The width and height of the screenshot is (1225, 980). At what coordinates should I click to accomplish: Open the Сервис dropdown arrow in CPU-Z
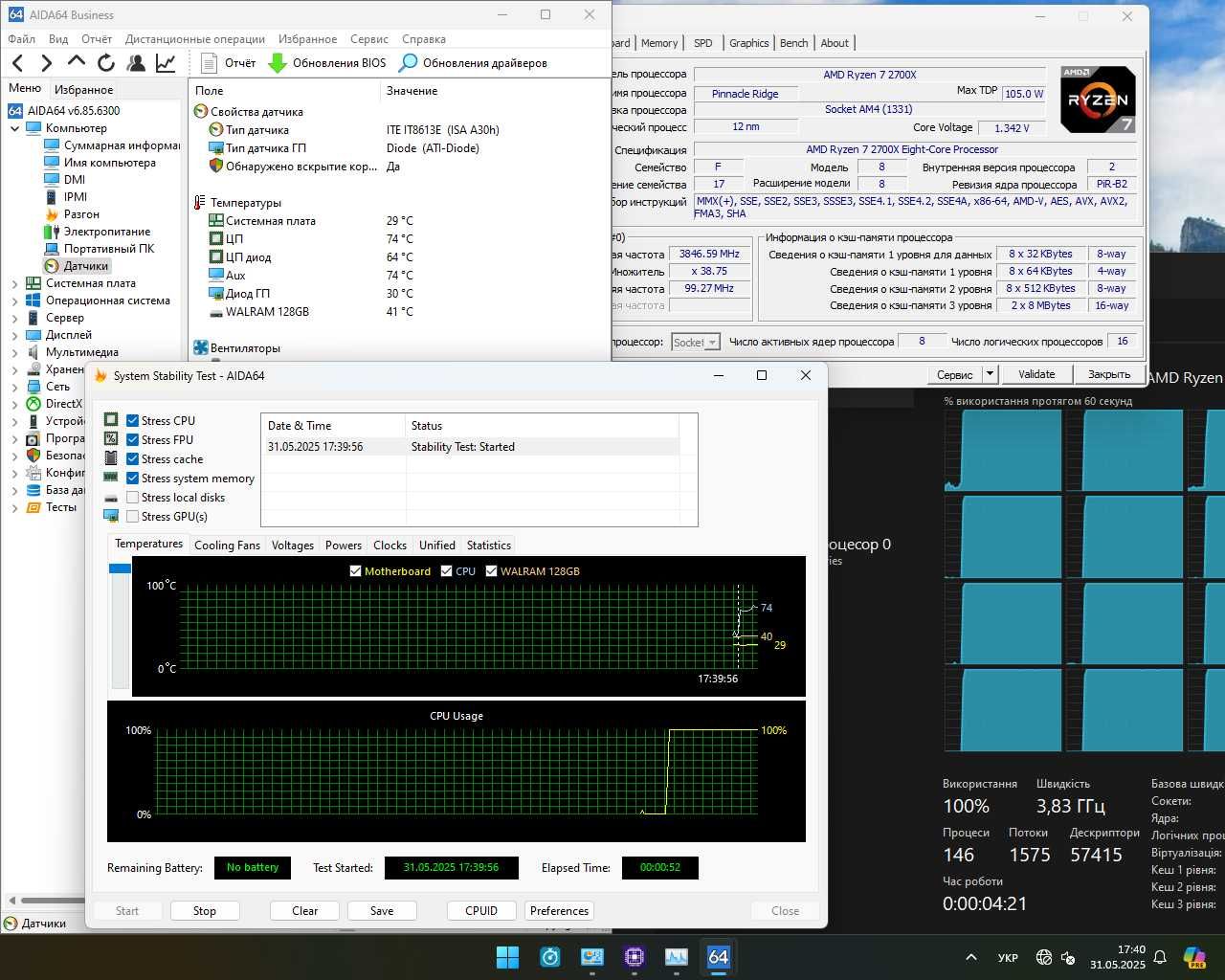(x=990, y=374)
